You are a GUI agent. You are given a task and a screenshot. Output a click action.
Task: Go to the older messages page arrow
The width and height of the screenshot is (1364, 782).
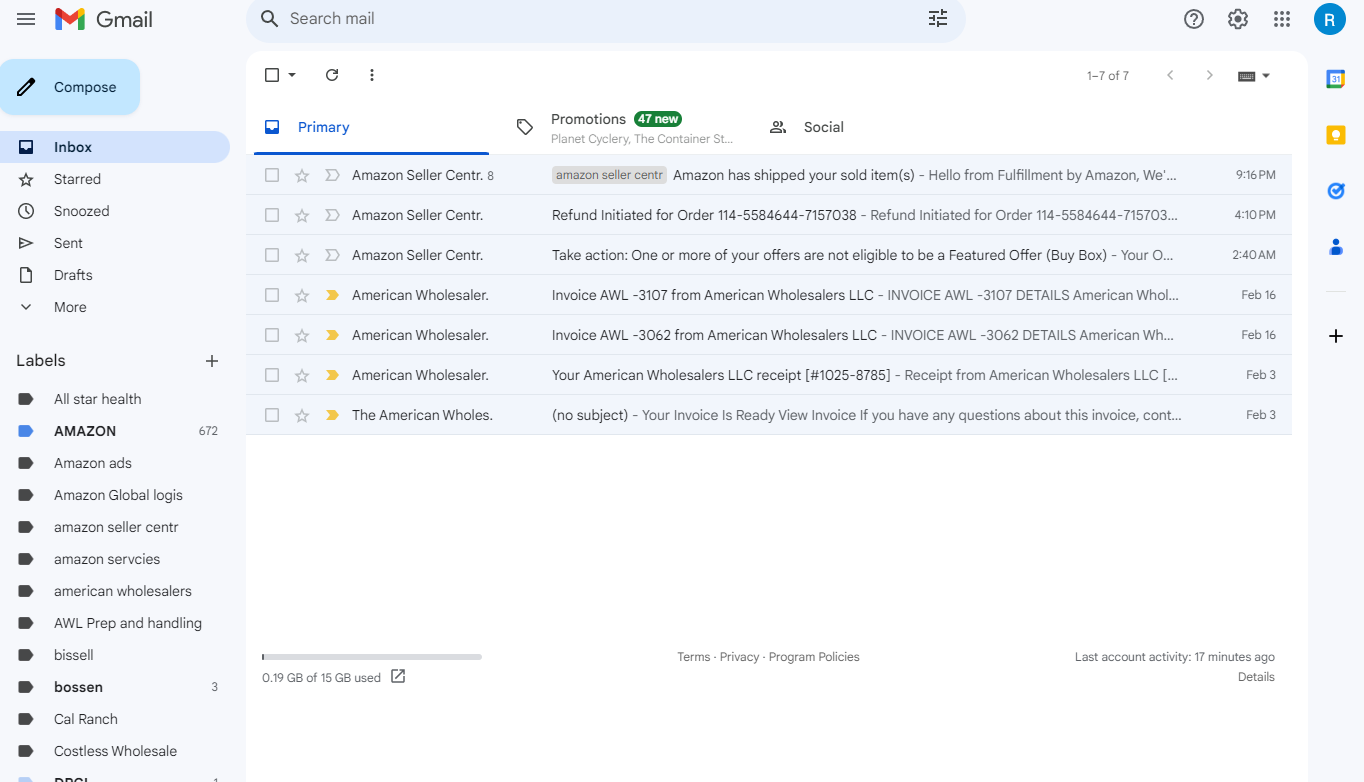coord(1210,75)
